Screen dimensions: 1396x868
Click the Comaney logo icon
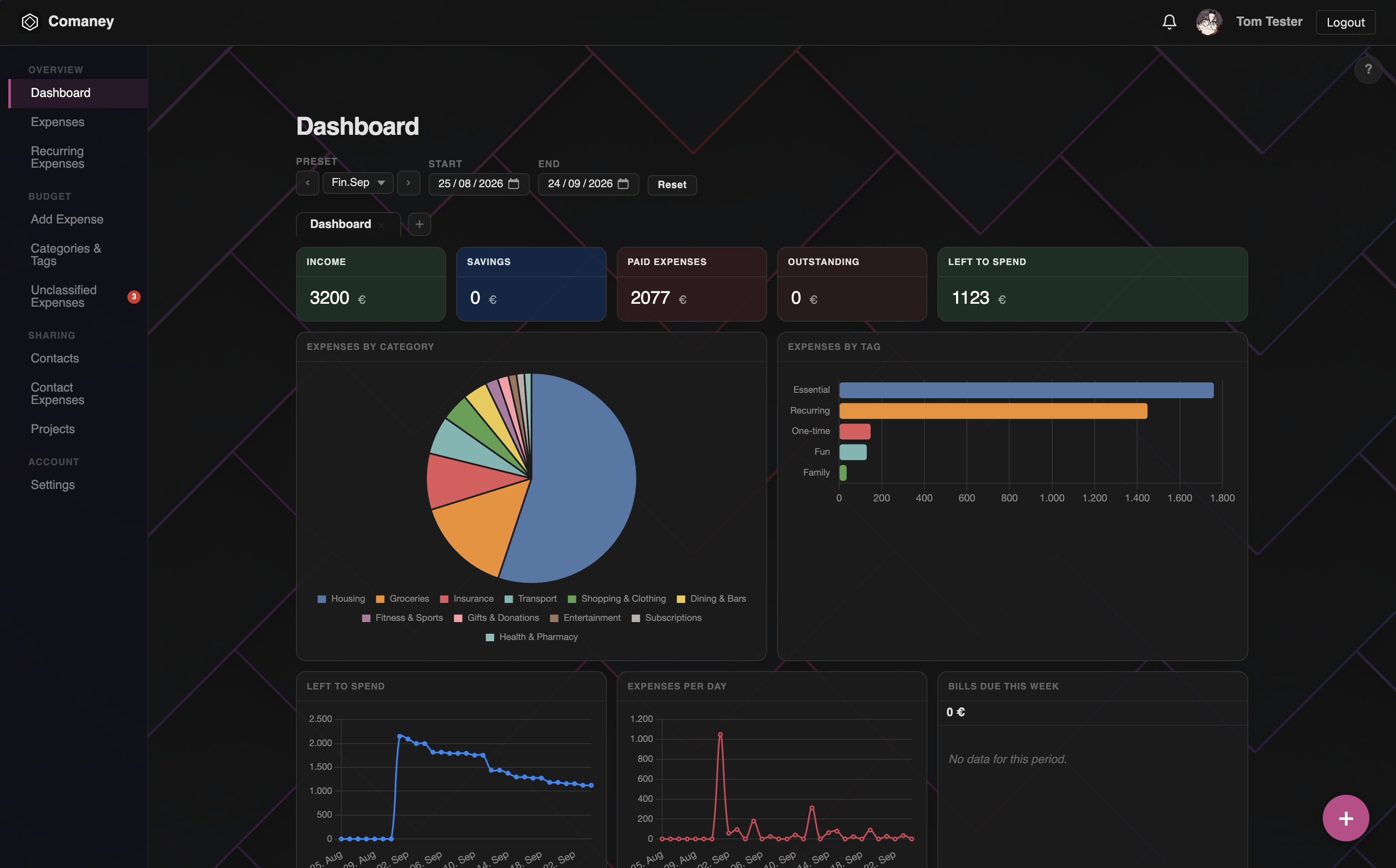pos(30,22)
